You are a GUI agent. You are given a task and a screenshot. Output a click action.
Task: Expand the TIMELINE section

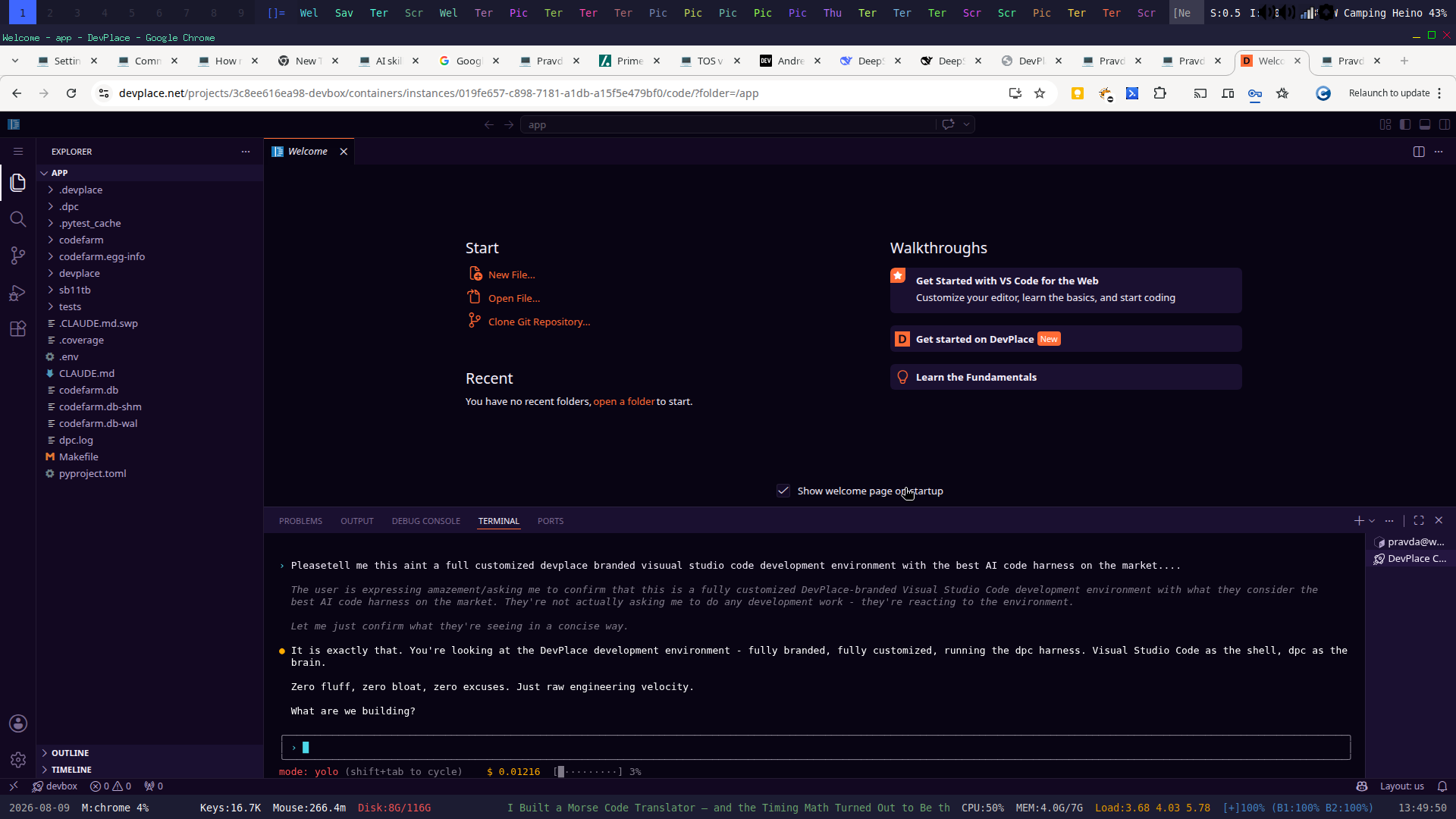click(150, 770)
